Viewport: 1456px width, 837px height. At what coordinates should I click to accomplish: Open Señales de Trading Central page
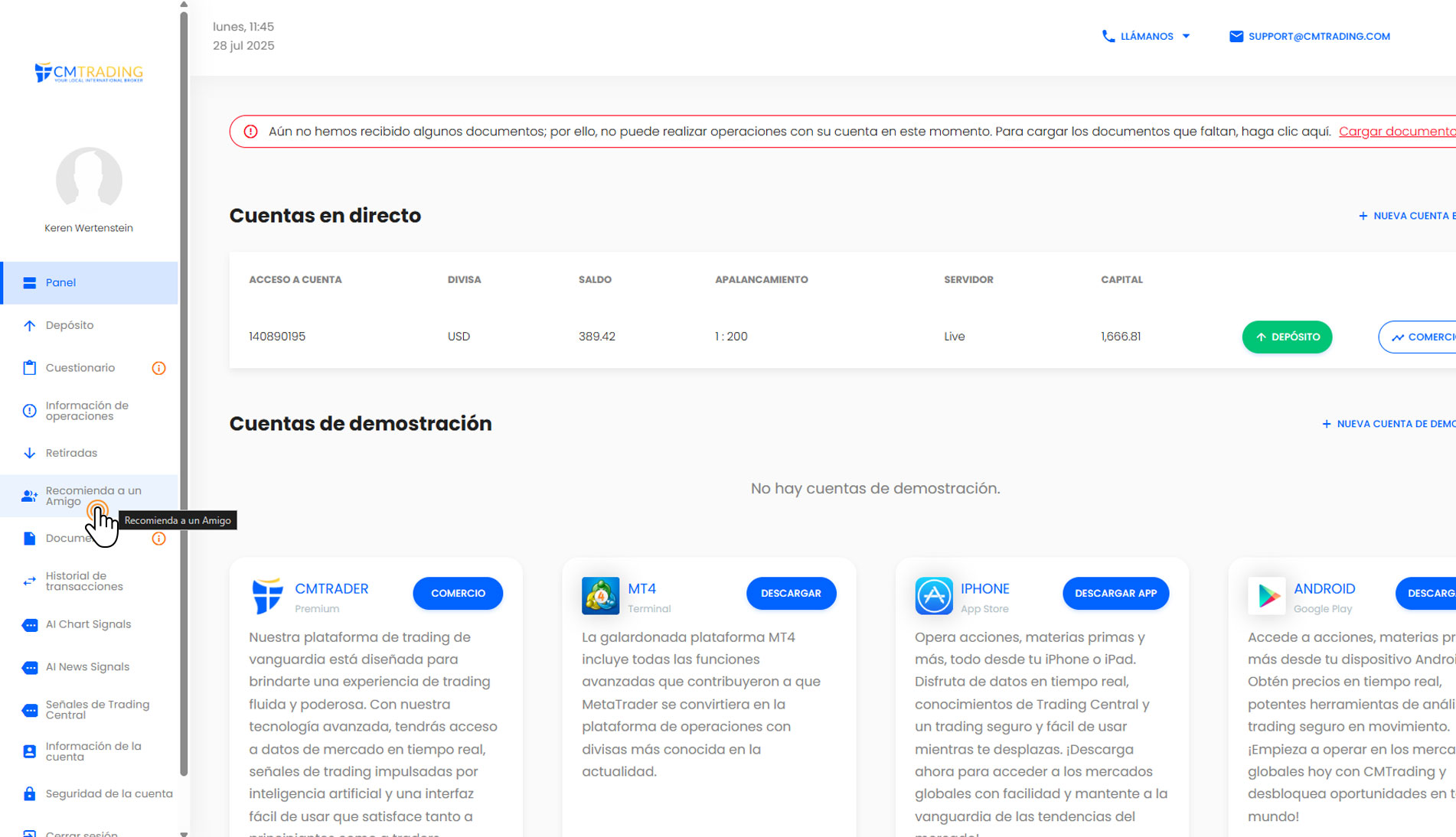[90, 710]
